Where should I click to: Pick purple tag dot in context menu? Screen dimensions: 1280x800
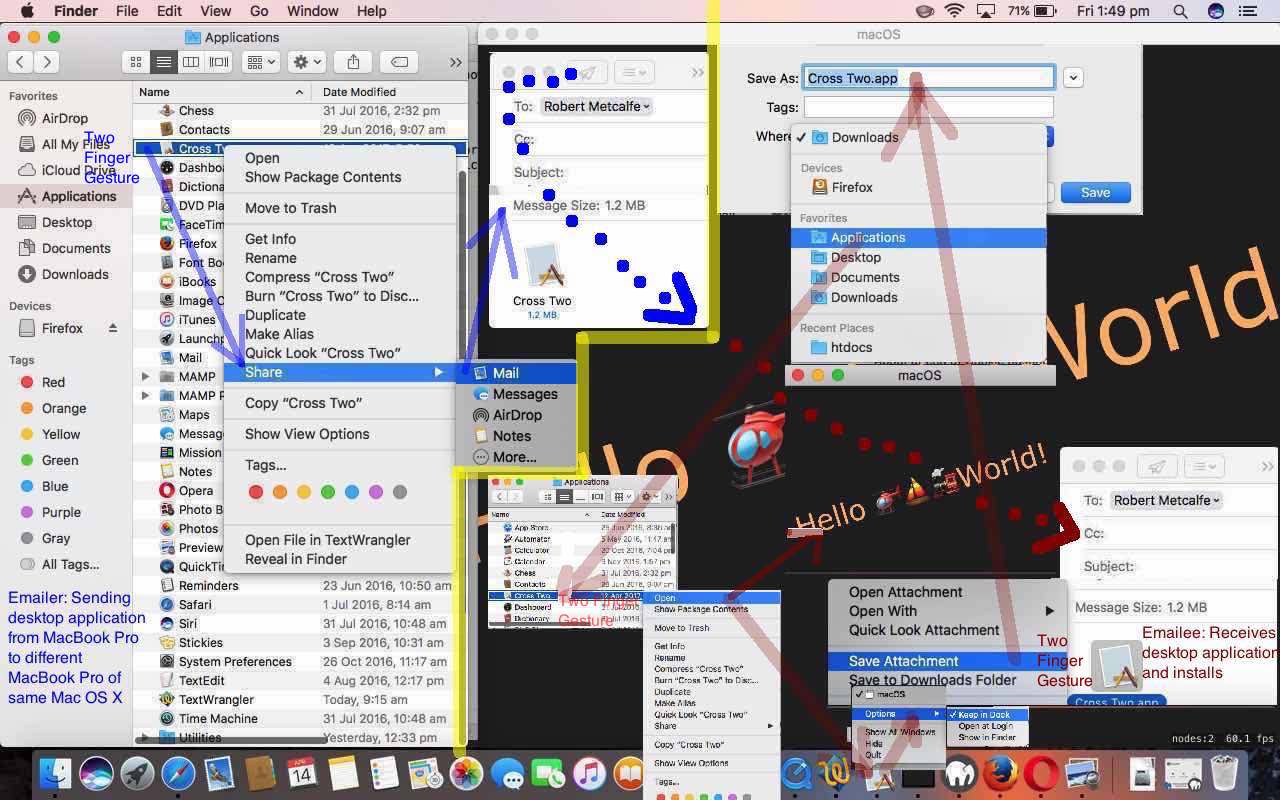pyautogui.click(x=375, y=492)
